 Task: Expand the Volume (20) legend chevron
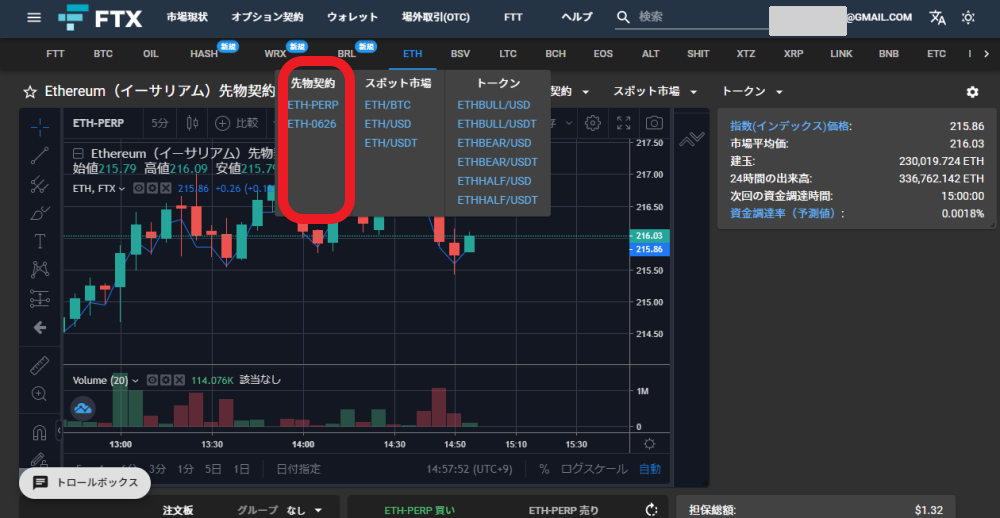point(135,381)
